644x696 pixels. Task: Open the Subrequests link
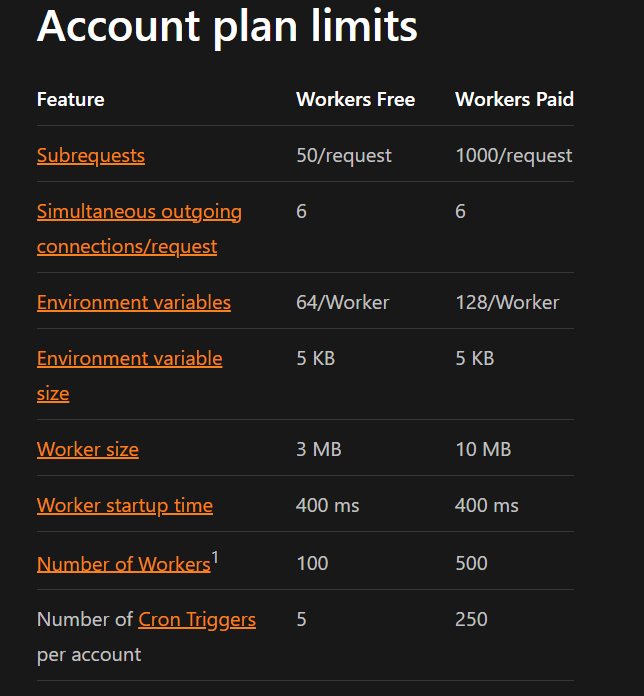pyautogui.click(x=91, y=156)
